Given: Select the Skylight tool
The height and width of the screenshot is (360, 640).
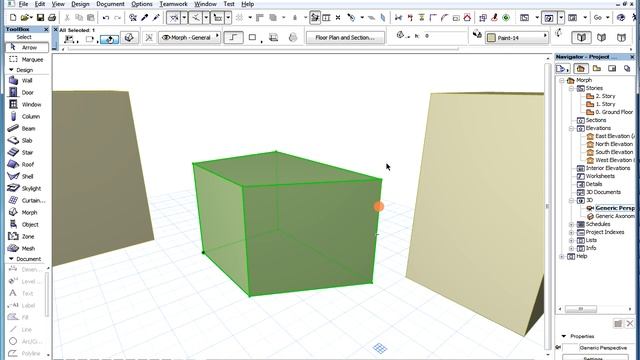Looking at the screenshot, I should coord(27,188).
